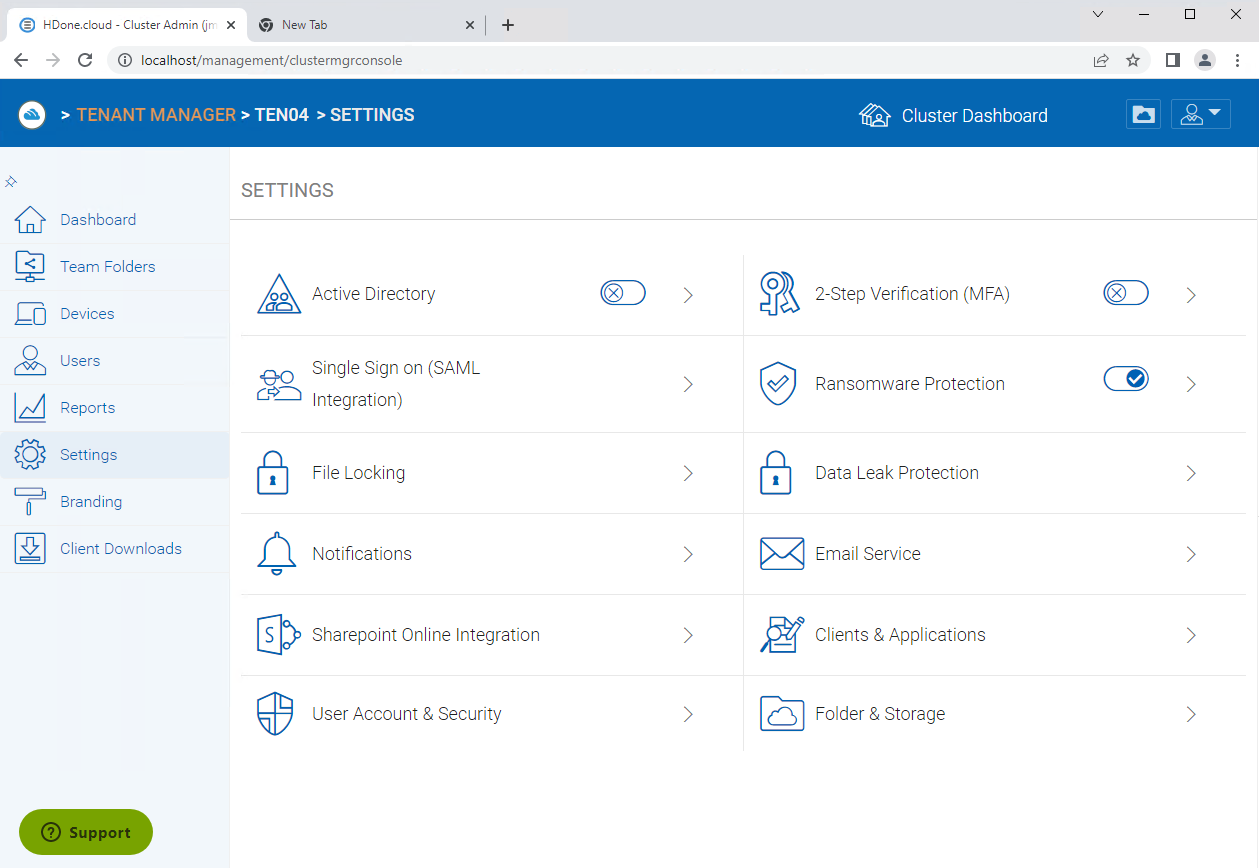The height and width of the screenshot is (868, 1259).
Task: Open the Chrome three-dot menu
Action: pos(1238,60)
